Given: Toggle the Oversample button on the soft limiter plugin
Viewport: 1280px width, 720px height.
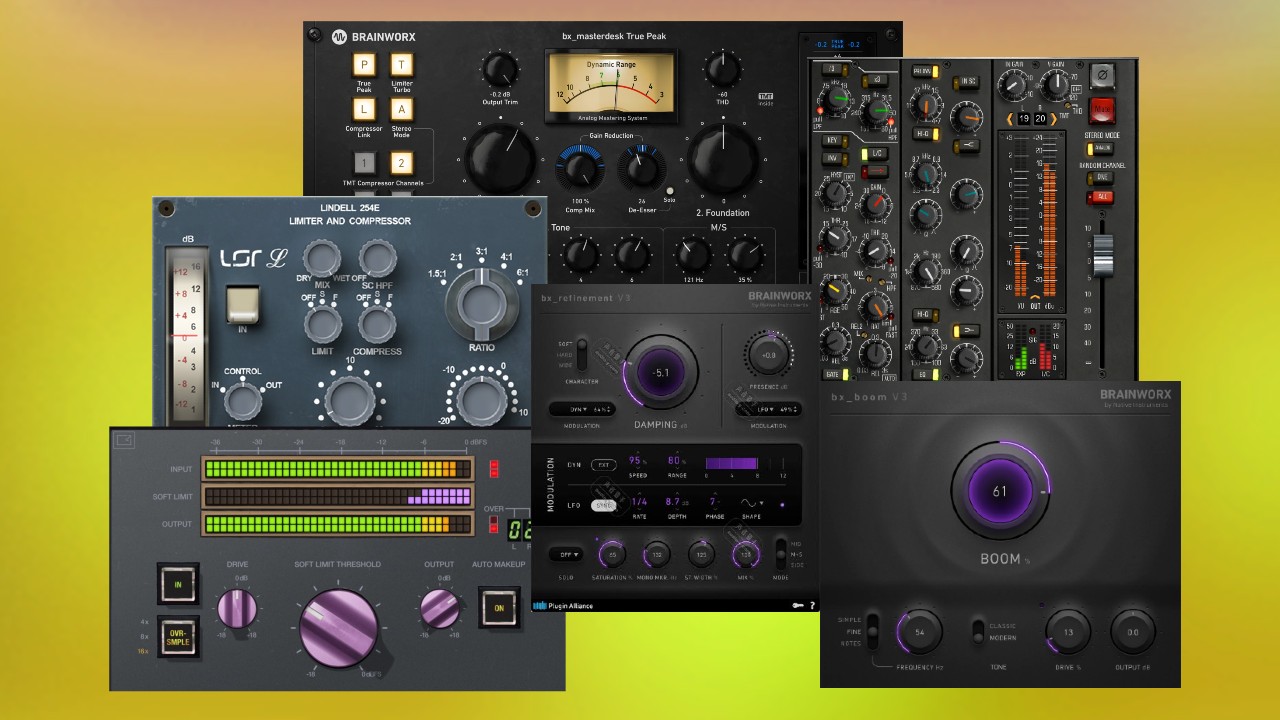Looking at the screenshot, I should coord(178,635).
